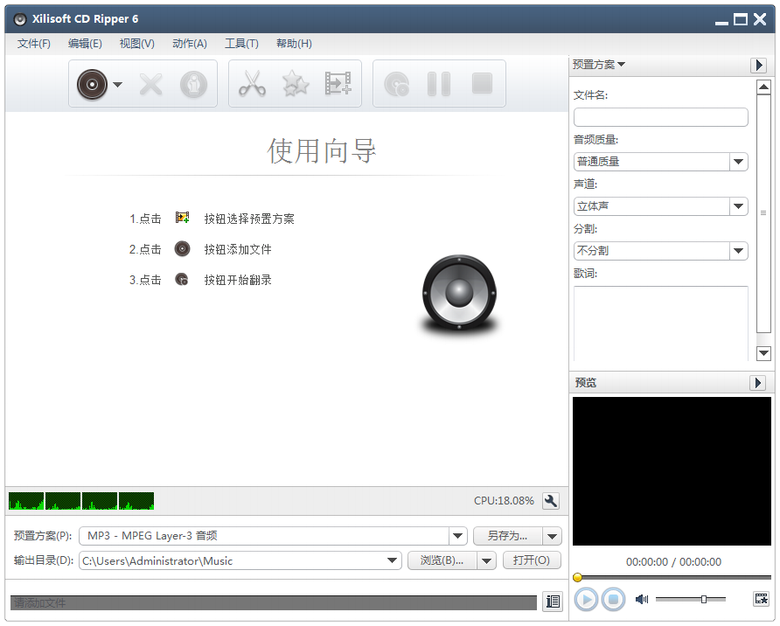780x626 pixels.
Task: Click the add profile filmstrip icon
Action: point(338,83)
